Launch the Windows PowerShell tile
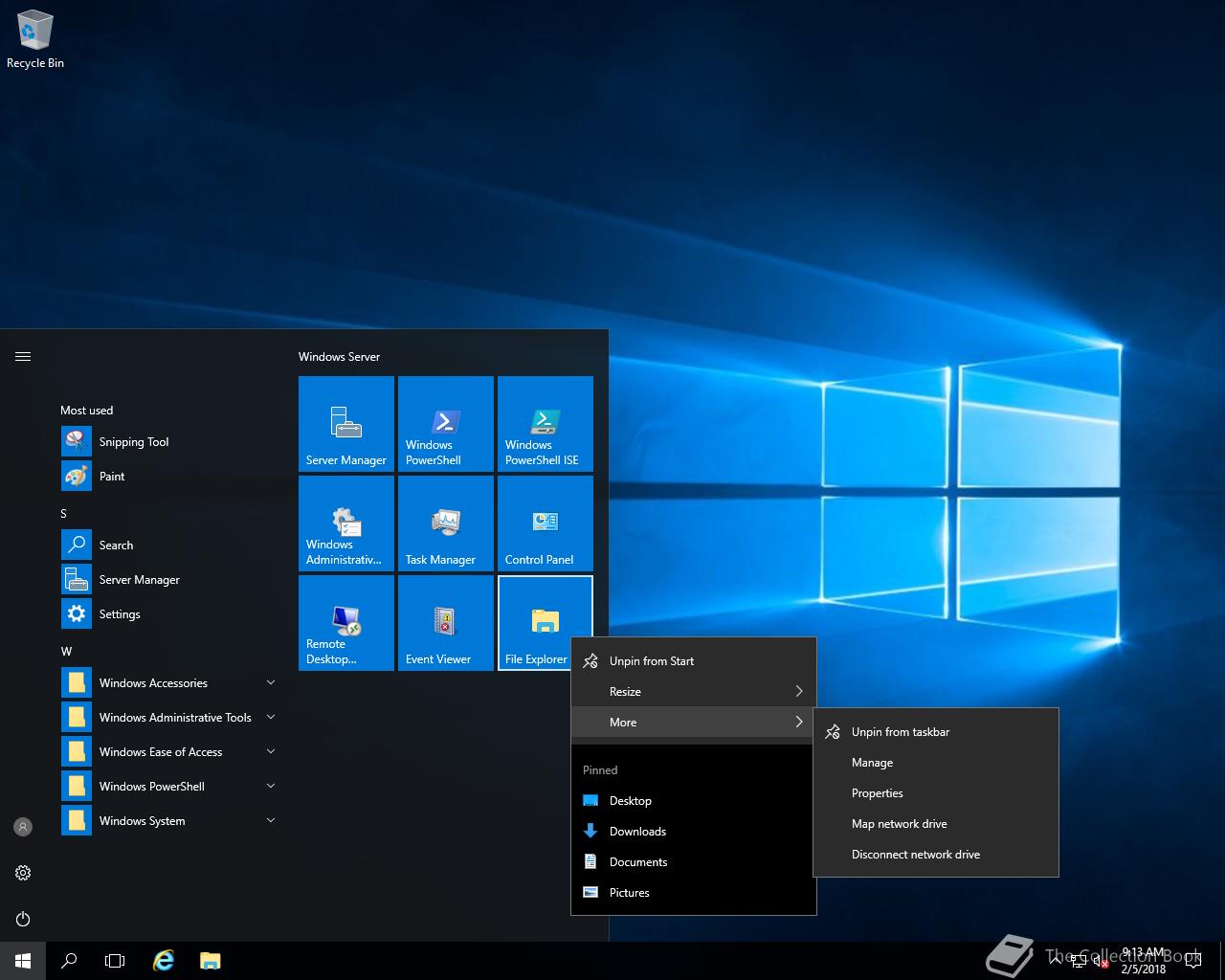The height and width of the screenshot is (980, 1225). 446,424
